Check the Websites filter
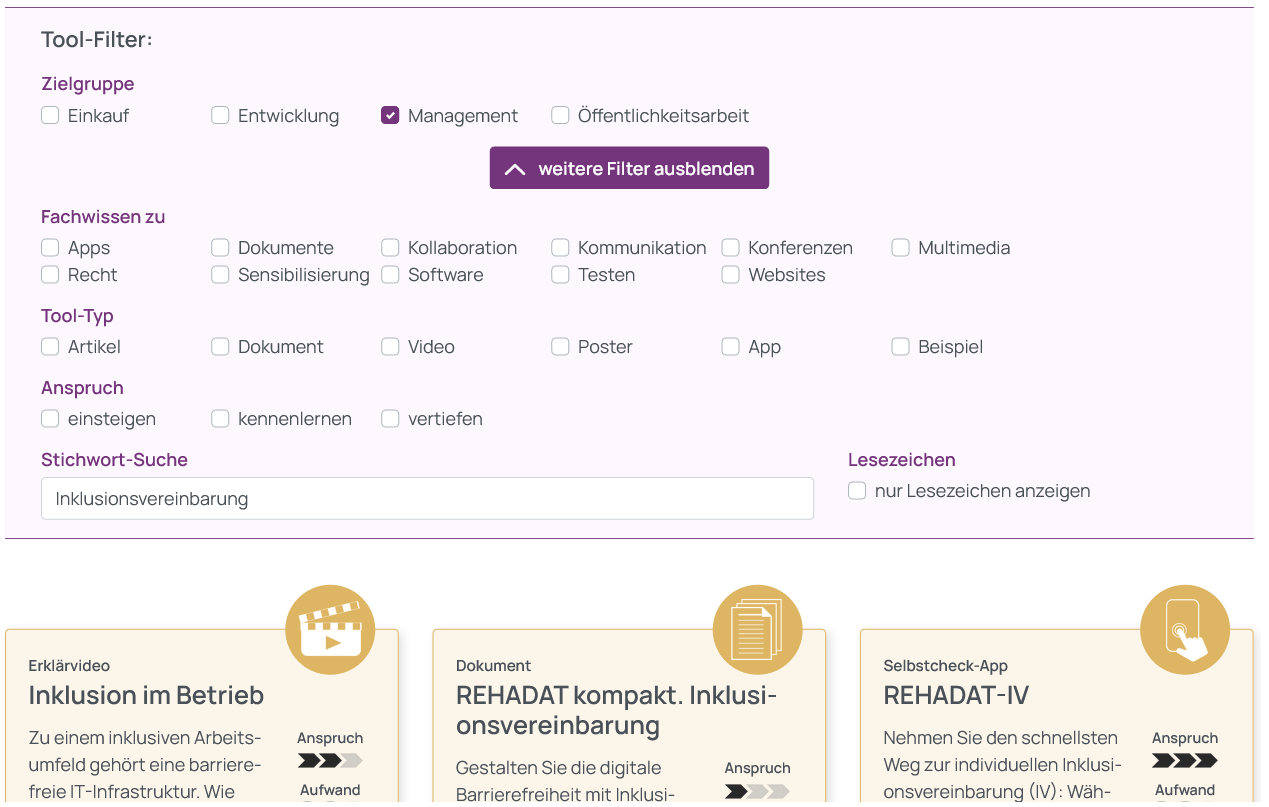 [x=730, y=274]
